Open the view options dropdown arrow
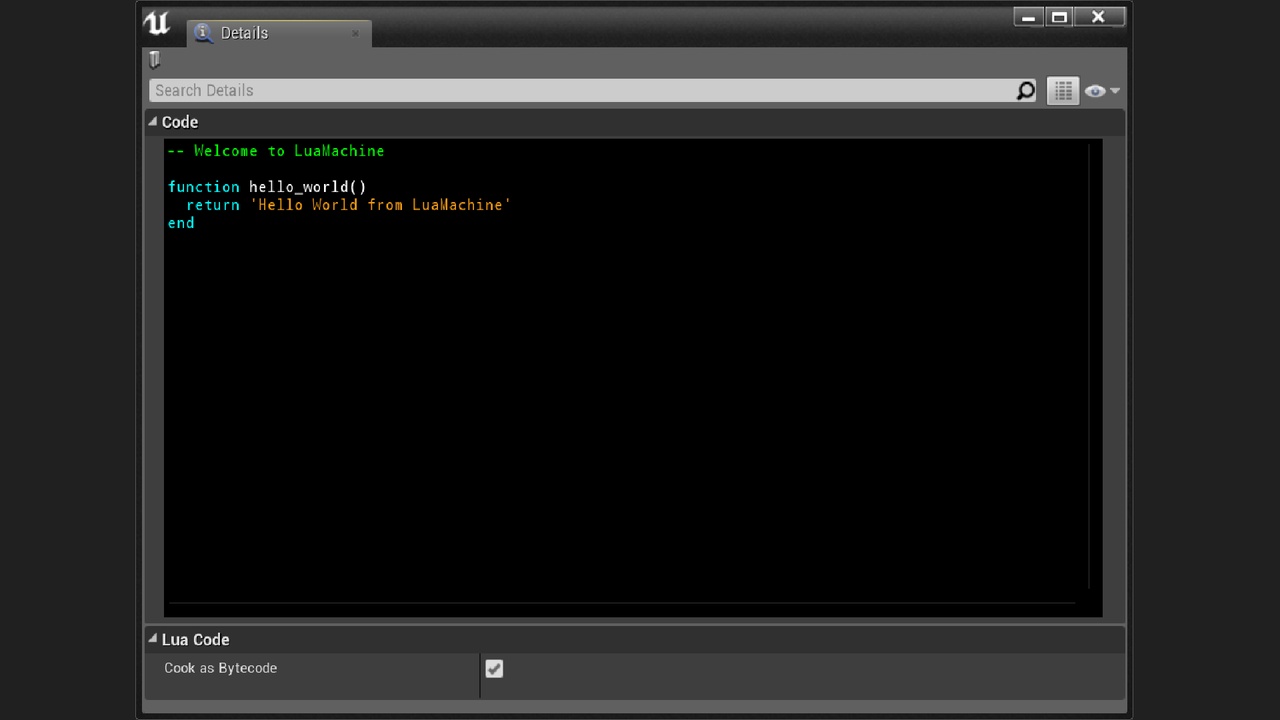Image resolution: width=1280 pixels, height=720 pixels. tap(1115, 91)
